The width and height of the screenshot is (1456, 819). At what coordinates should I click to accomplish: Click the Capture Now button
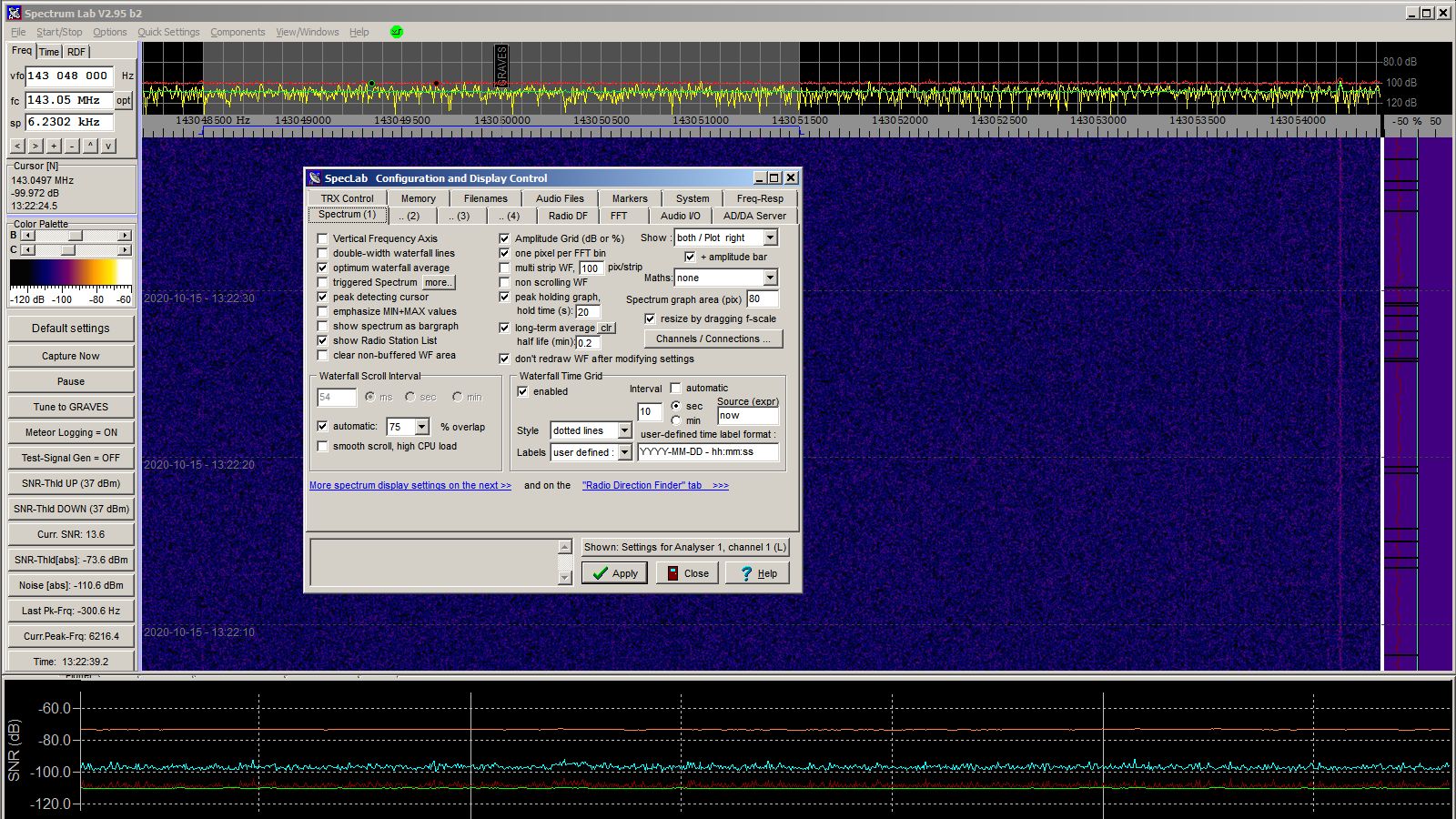click(x=71, y=356)
